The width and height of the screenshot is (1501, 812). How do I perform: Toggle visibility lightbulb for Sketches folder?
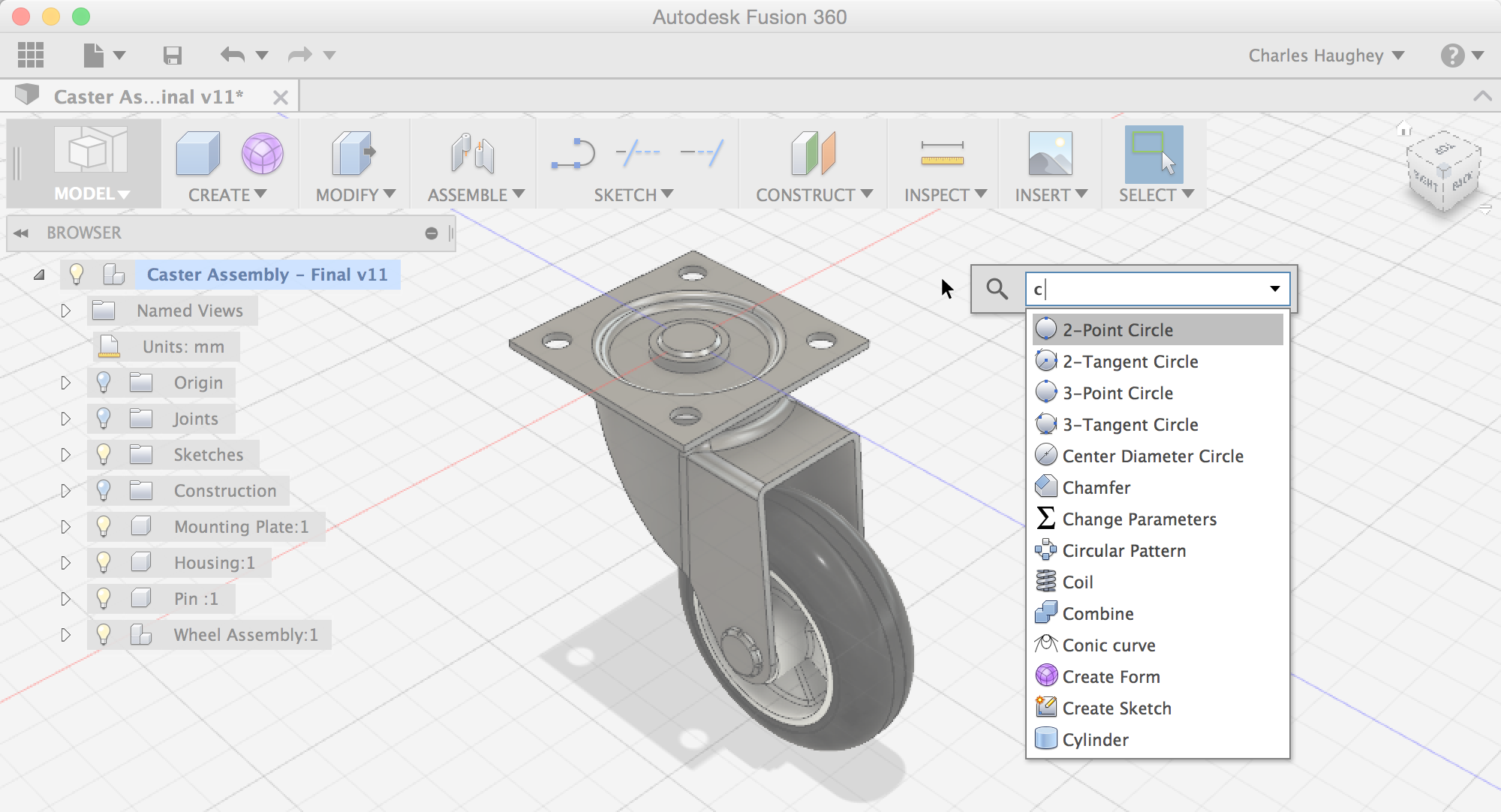104,455
